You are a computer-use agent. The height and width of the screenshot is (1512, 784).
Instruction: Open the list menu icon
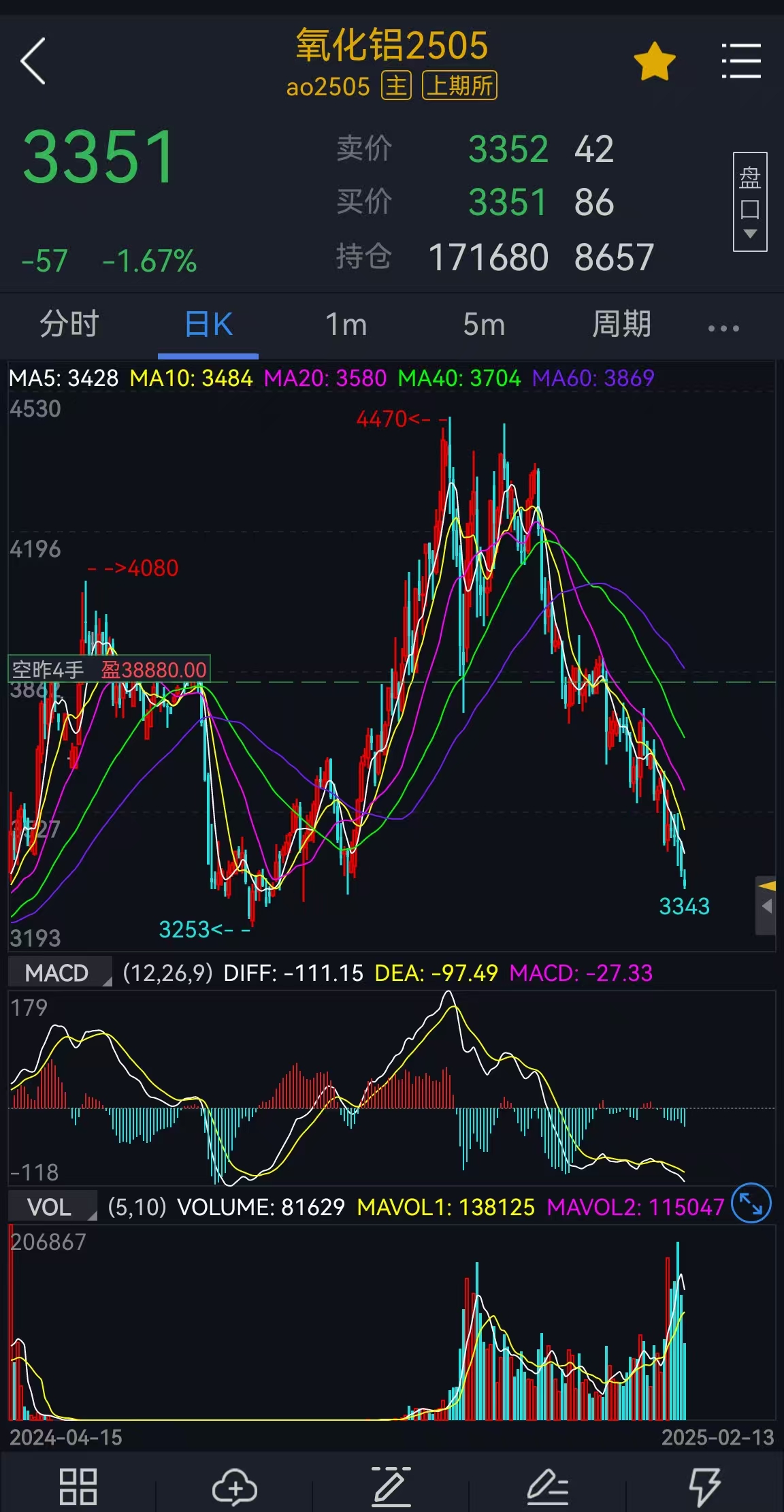[x=740, y=61]
